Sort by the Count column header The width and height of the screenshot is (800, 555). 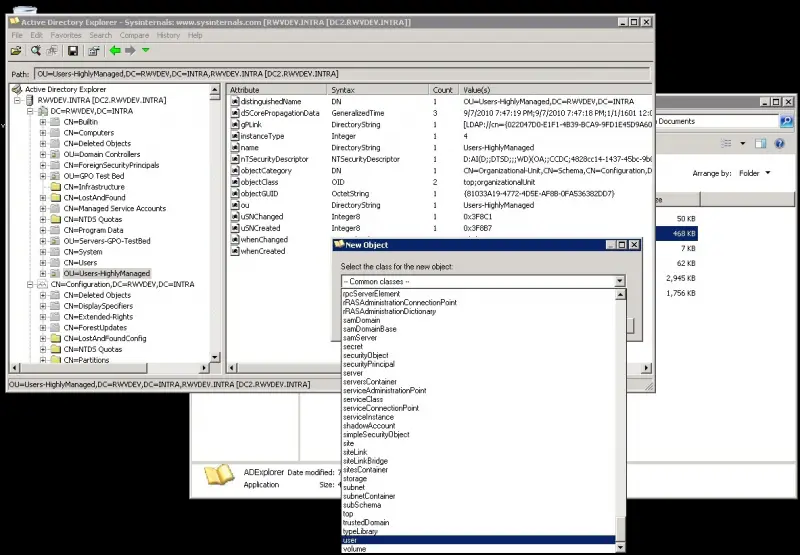(443, 90)
